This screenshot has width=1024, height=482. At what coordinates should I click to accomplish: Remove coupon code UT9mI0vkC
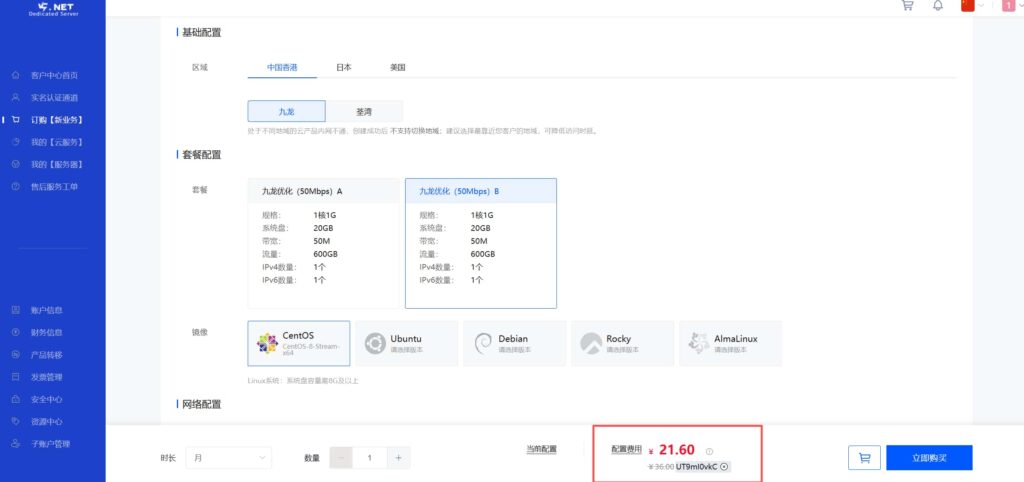[724, 466]
